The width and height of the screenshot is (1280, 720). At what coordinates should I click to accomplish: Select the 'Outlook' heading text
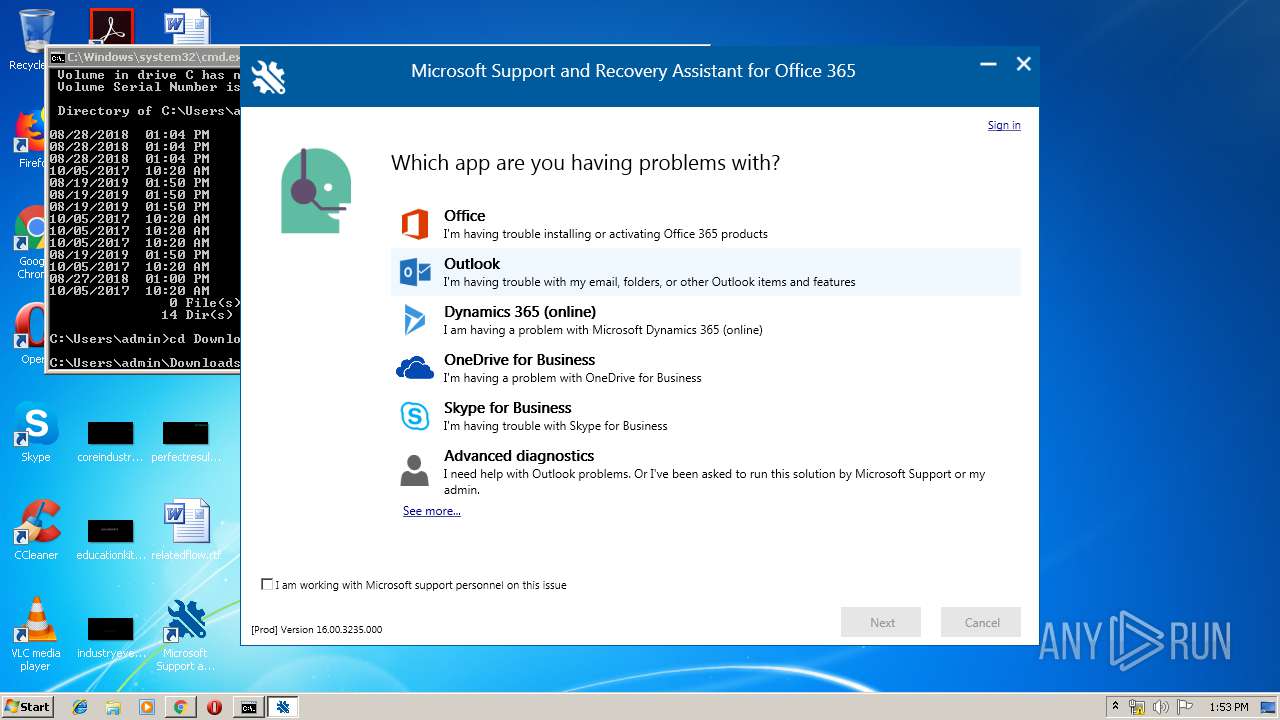pos(472,264)
